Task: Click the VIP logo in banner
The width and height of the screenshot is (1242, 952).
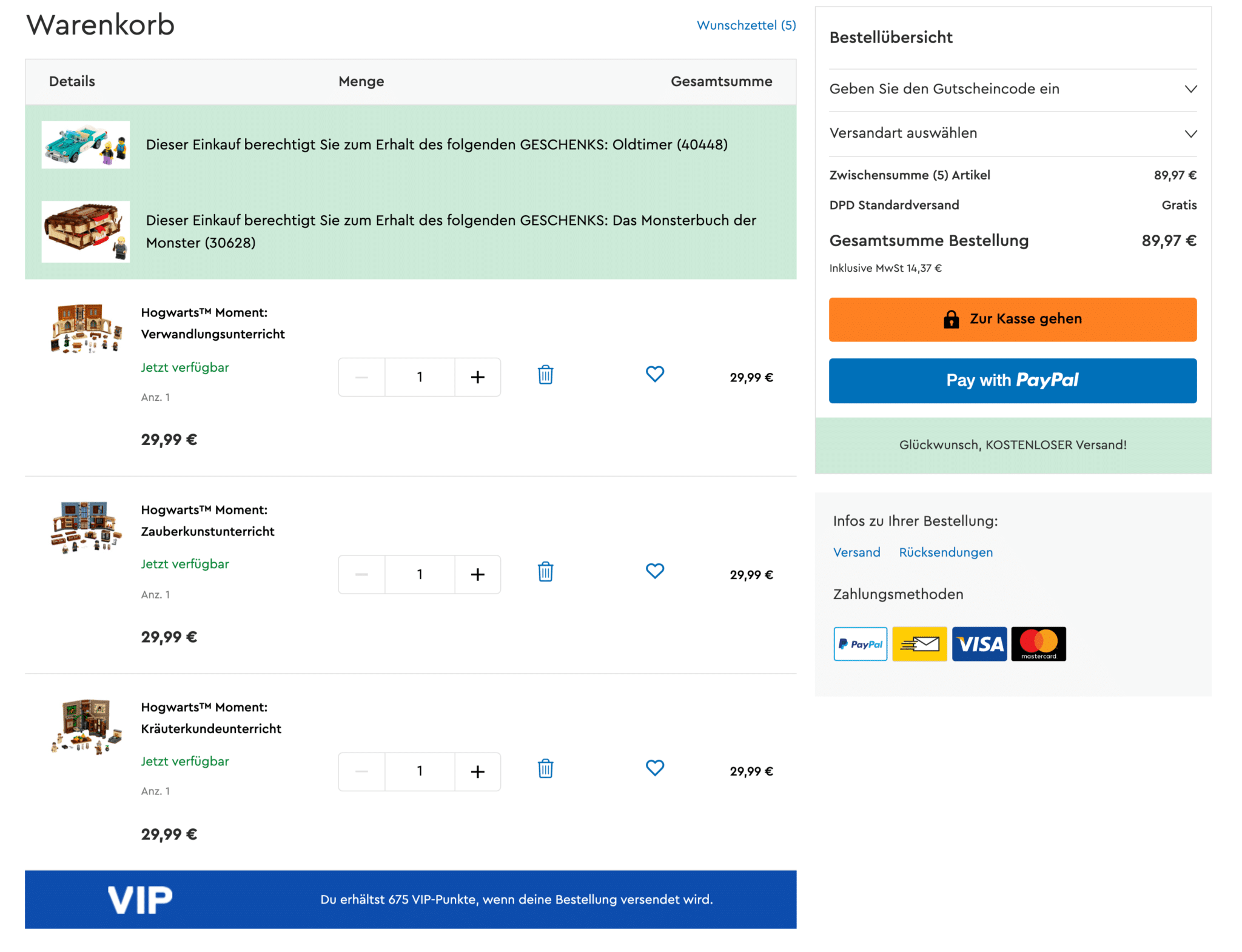Action: 140,900
